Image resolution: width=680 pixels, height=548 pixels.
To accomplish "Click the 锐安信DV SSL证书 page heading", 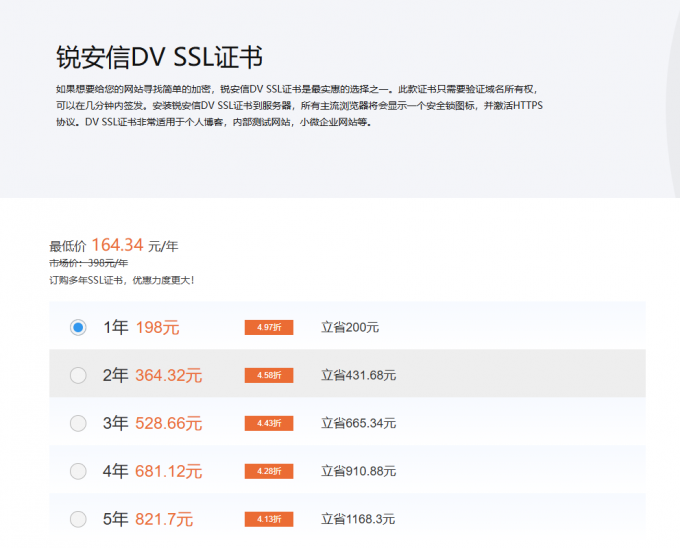I will pos(159,57).
